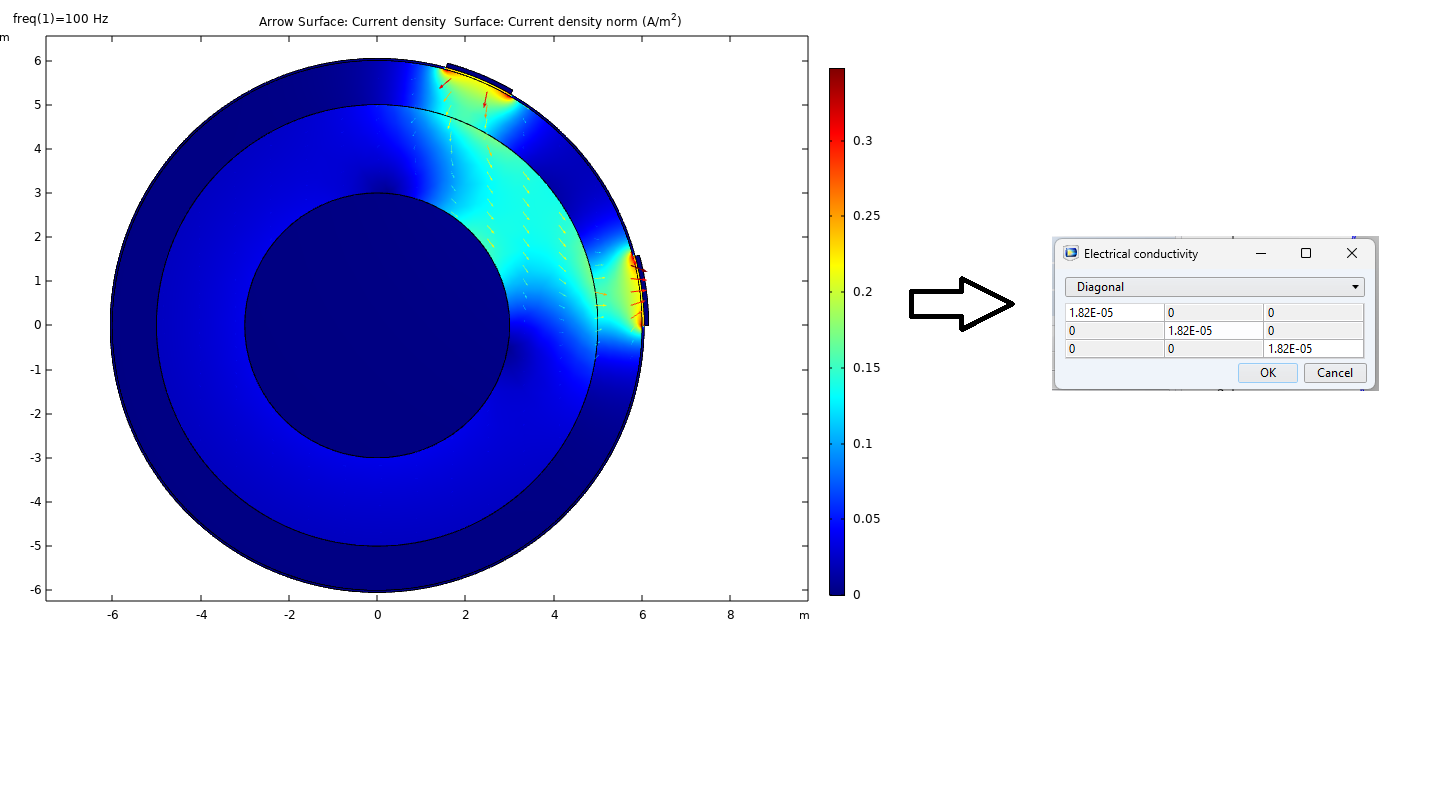
Task: Click the 'freq(1)=100 Hz' label
Action: [60, 19]
